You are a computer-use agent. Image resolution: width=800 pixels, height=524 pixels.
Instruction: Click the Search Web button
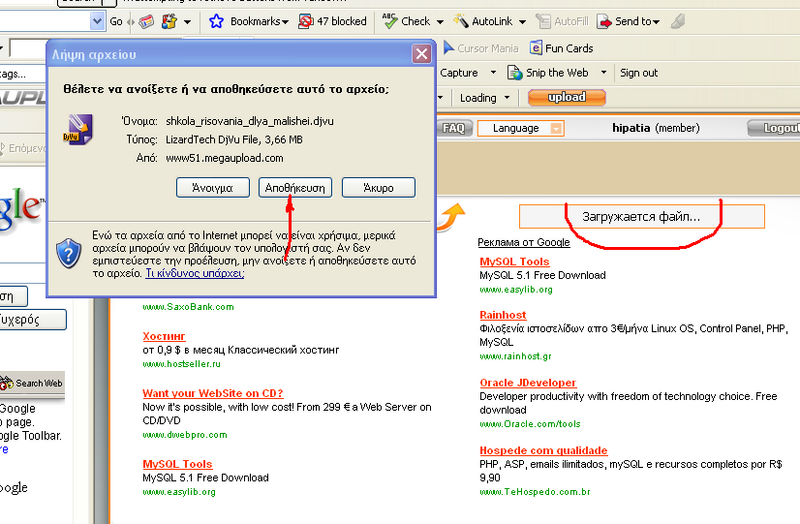tap(32, 383)
